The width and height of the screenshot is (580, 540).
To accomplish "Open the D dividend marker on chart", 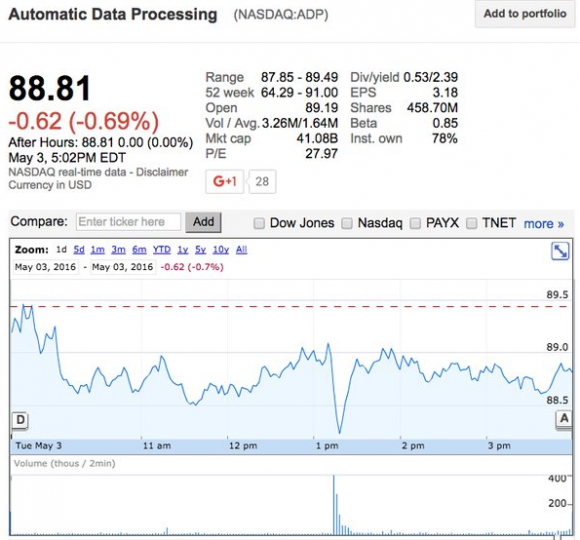I will point(20,421).
